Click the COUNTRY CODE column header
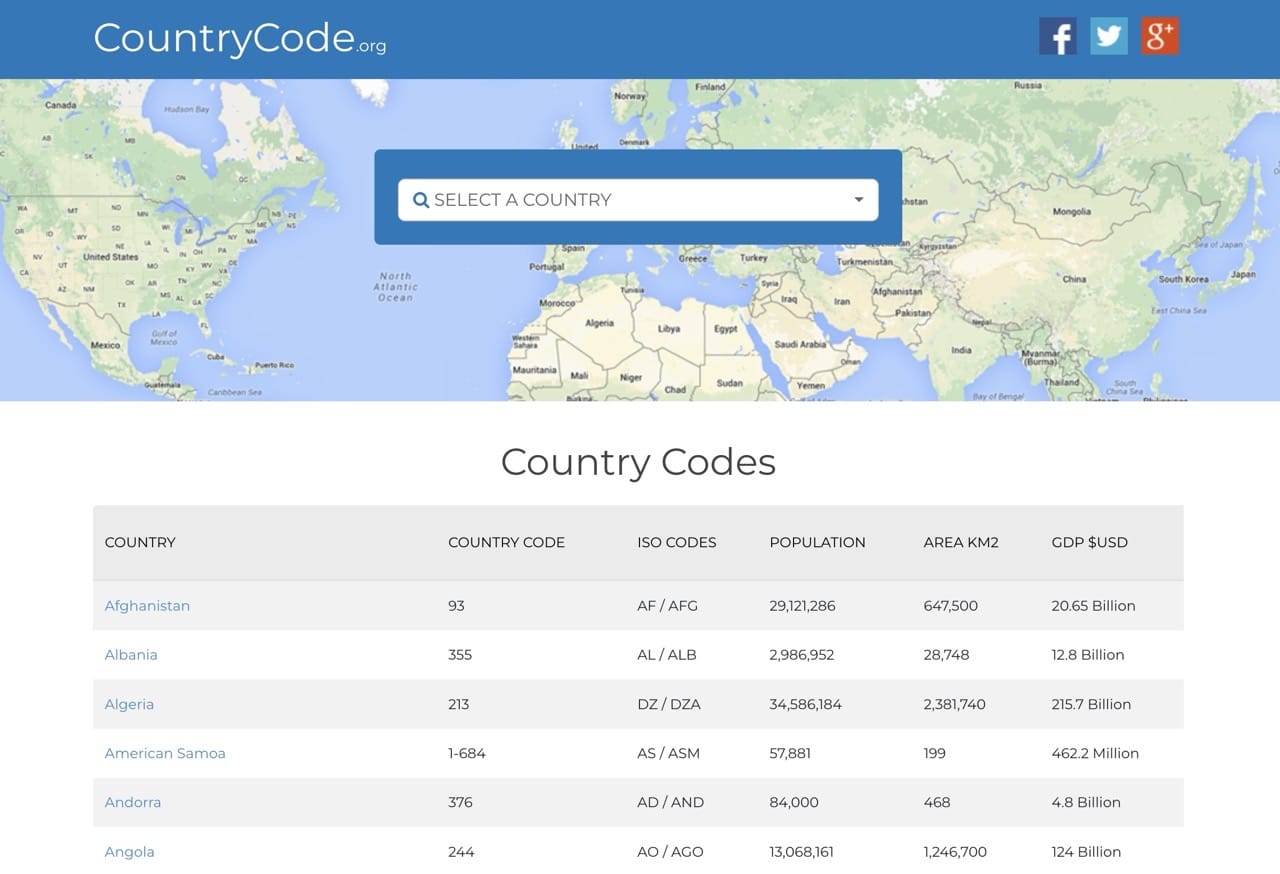The image size is (1280, 874). [x=506, y=542]
